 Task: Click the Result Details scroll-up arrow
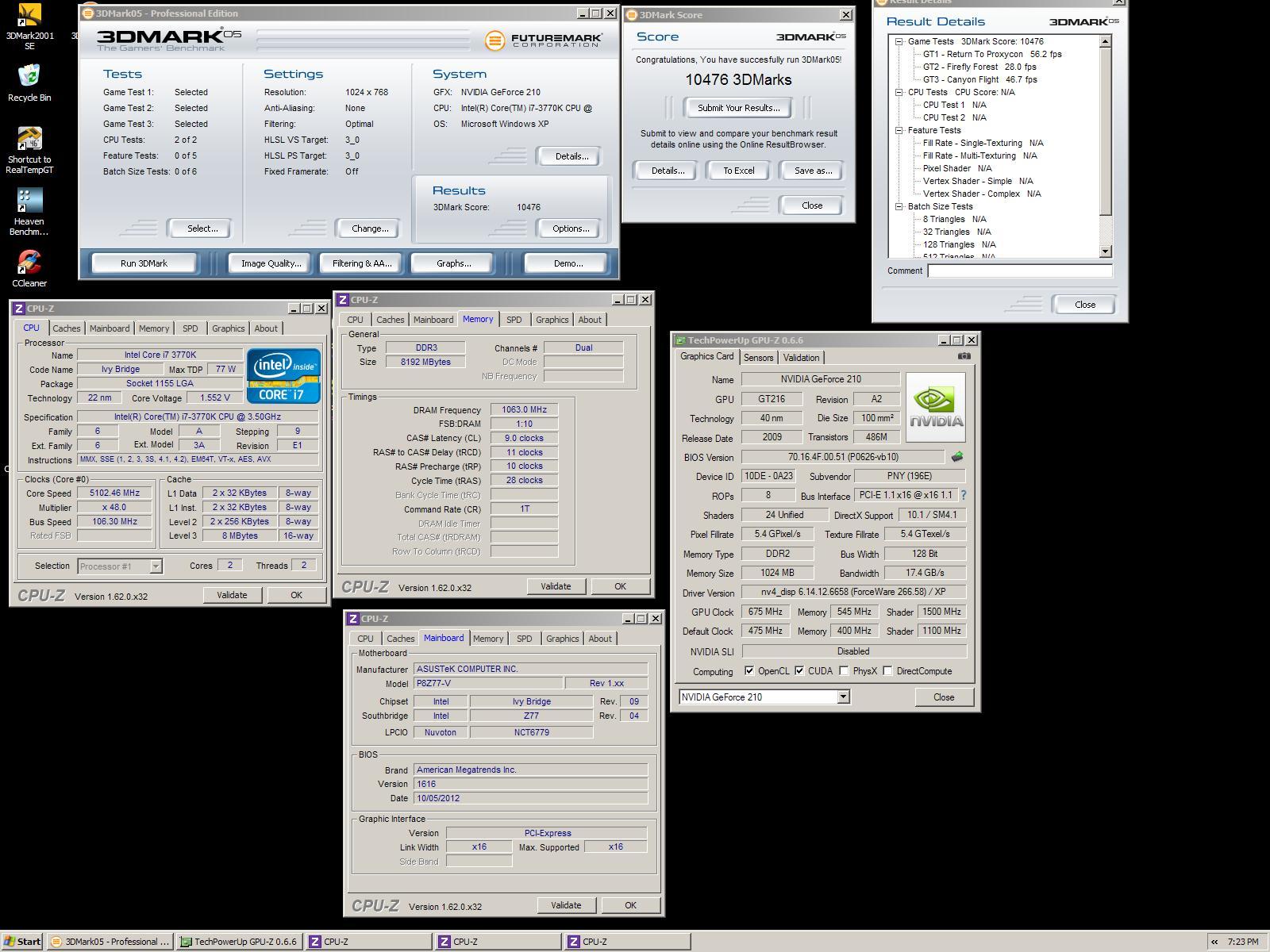1106,41
